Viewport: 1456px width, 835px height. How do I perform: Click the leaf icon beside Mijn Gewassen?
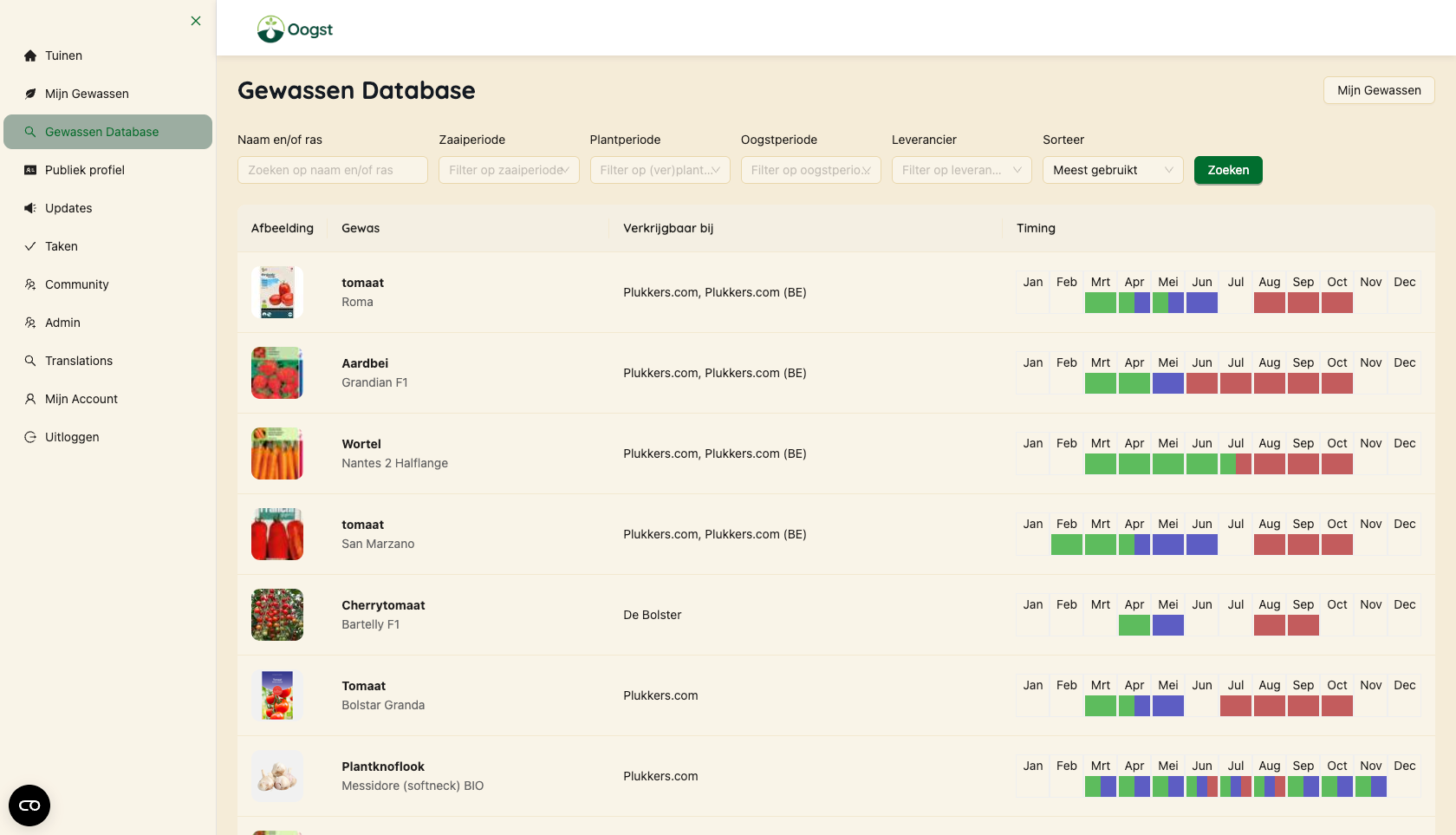point(30,94)
